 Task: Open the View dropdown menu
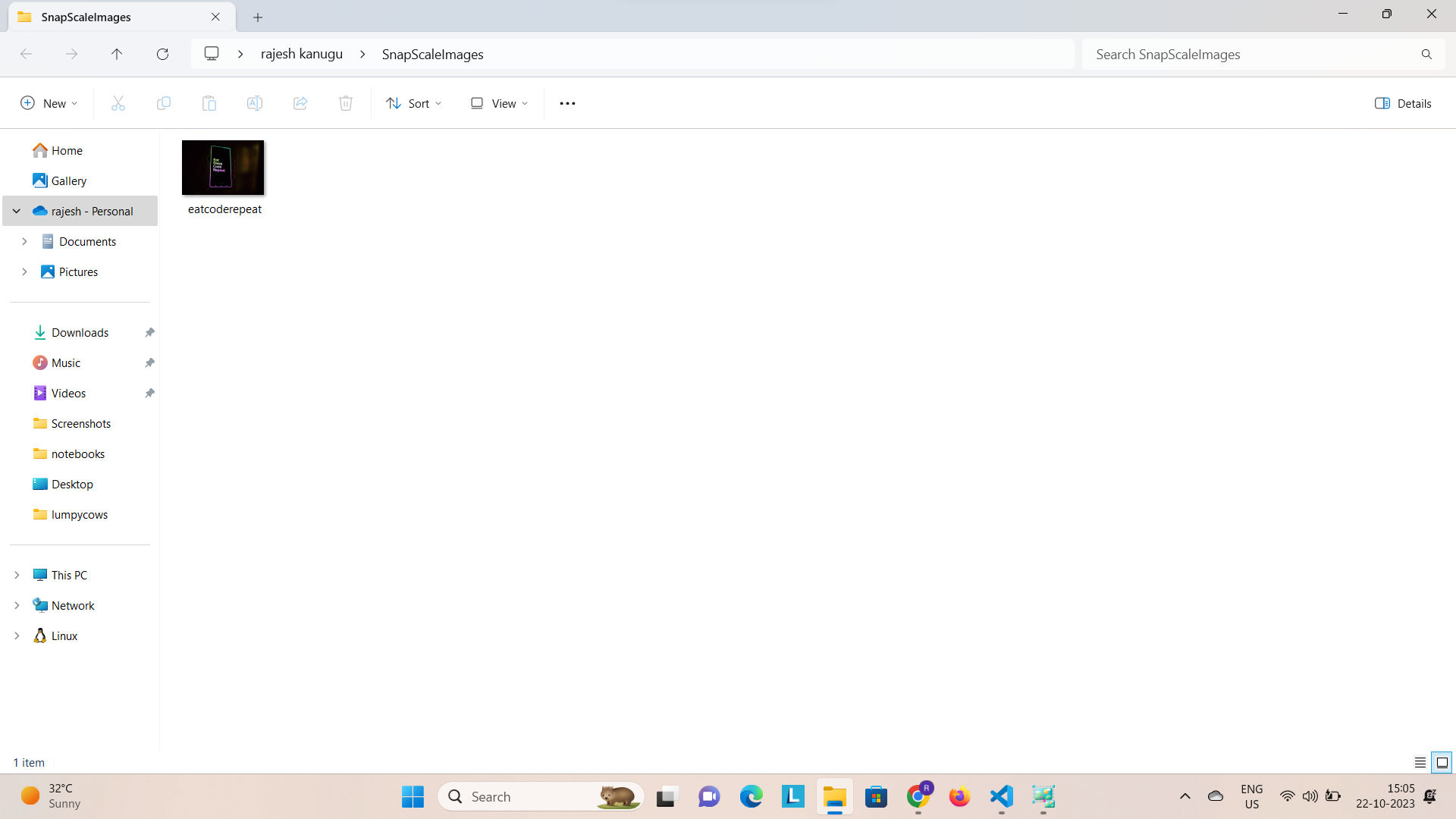[499, 103]
